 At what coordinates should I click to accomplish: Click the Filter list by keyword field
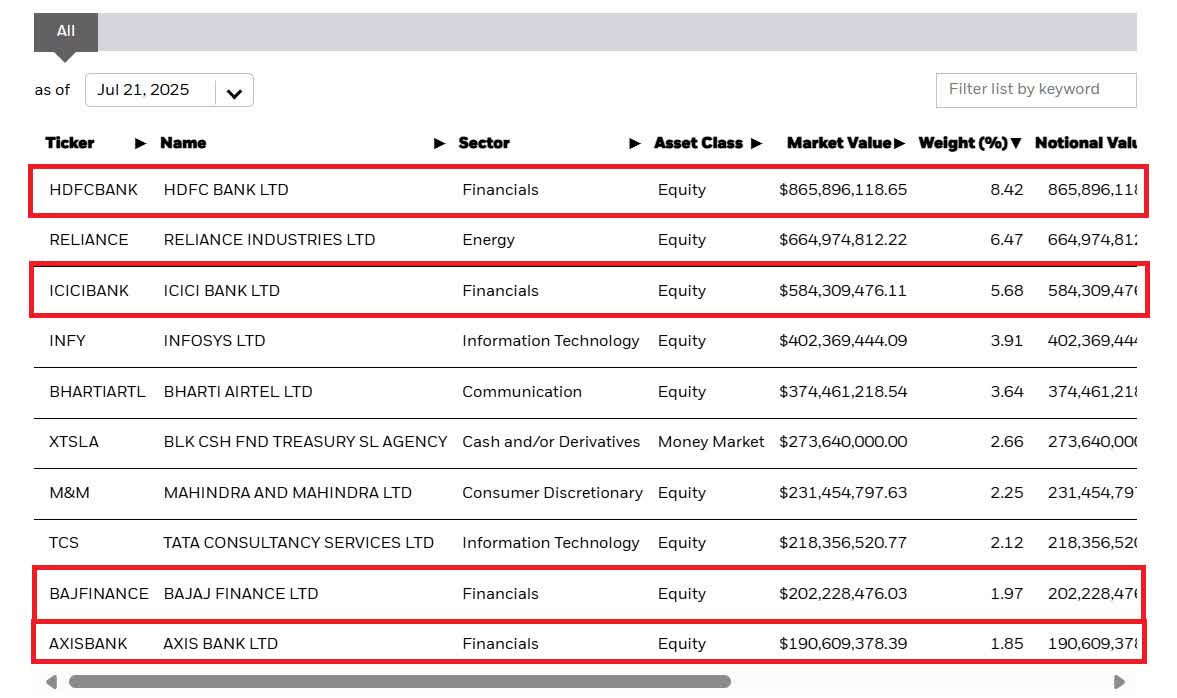[x=1035, y=90]
